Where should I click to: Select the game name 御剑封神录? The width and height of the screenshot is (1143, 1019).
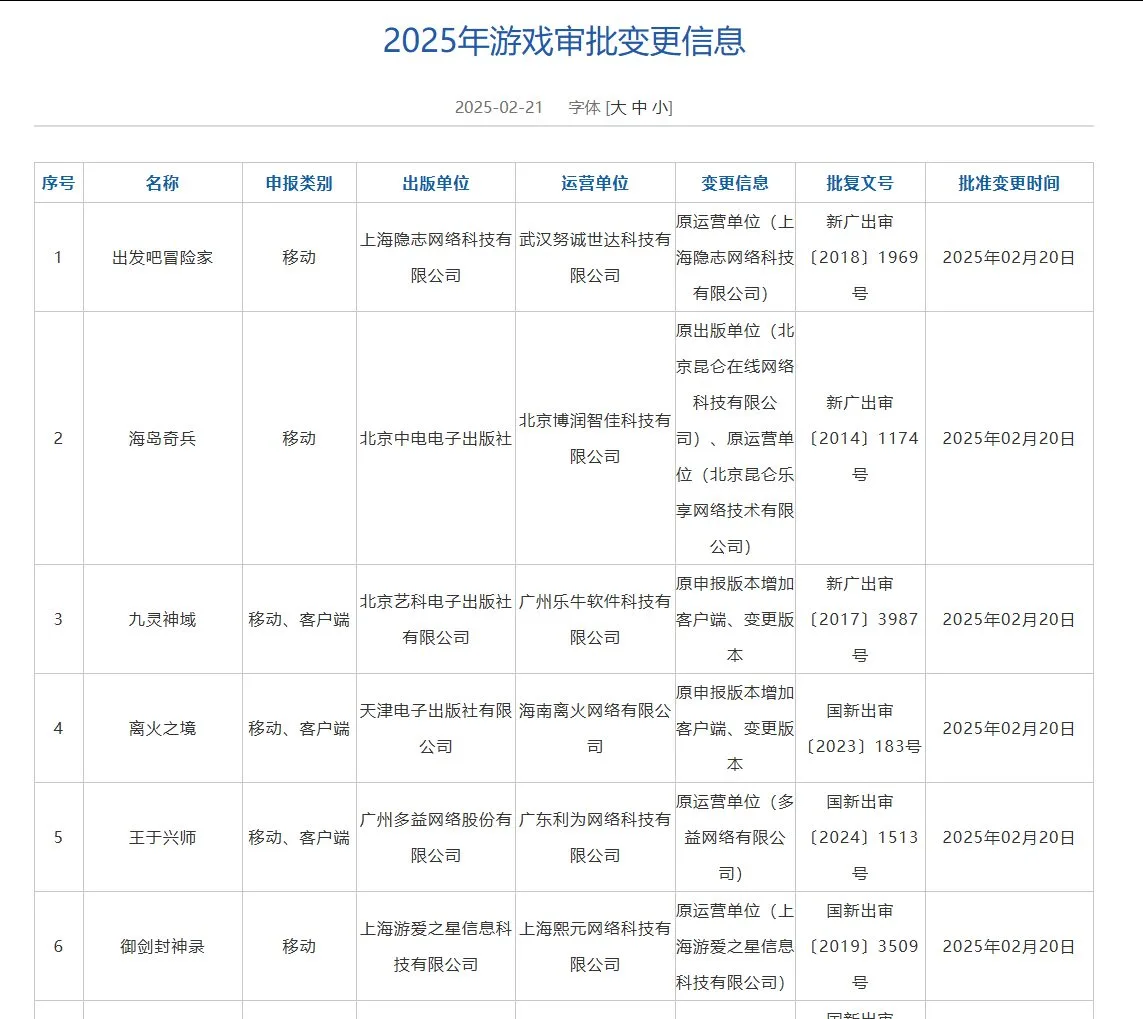pos(162,946)
